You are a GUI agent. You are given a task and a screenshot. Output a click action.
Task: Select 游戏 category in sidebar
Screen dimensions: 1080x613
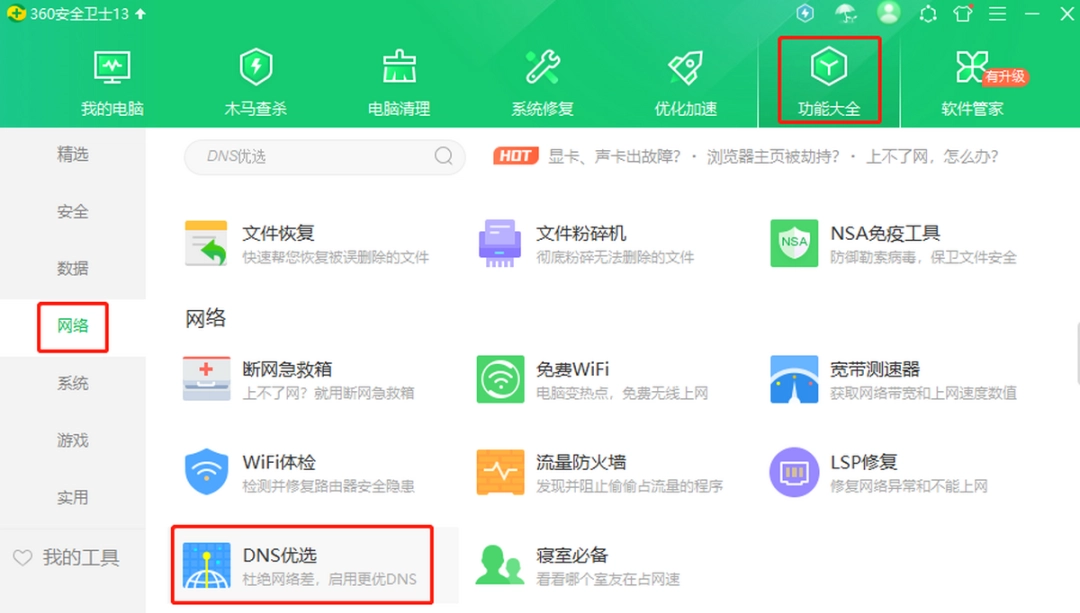click(72, 440)
